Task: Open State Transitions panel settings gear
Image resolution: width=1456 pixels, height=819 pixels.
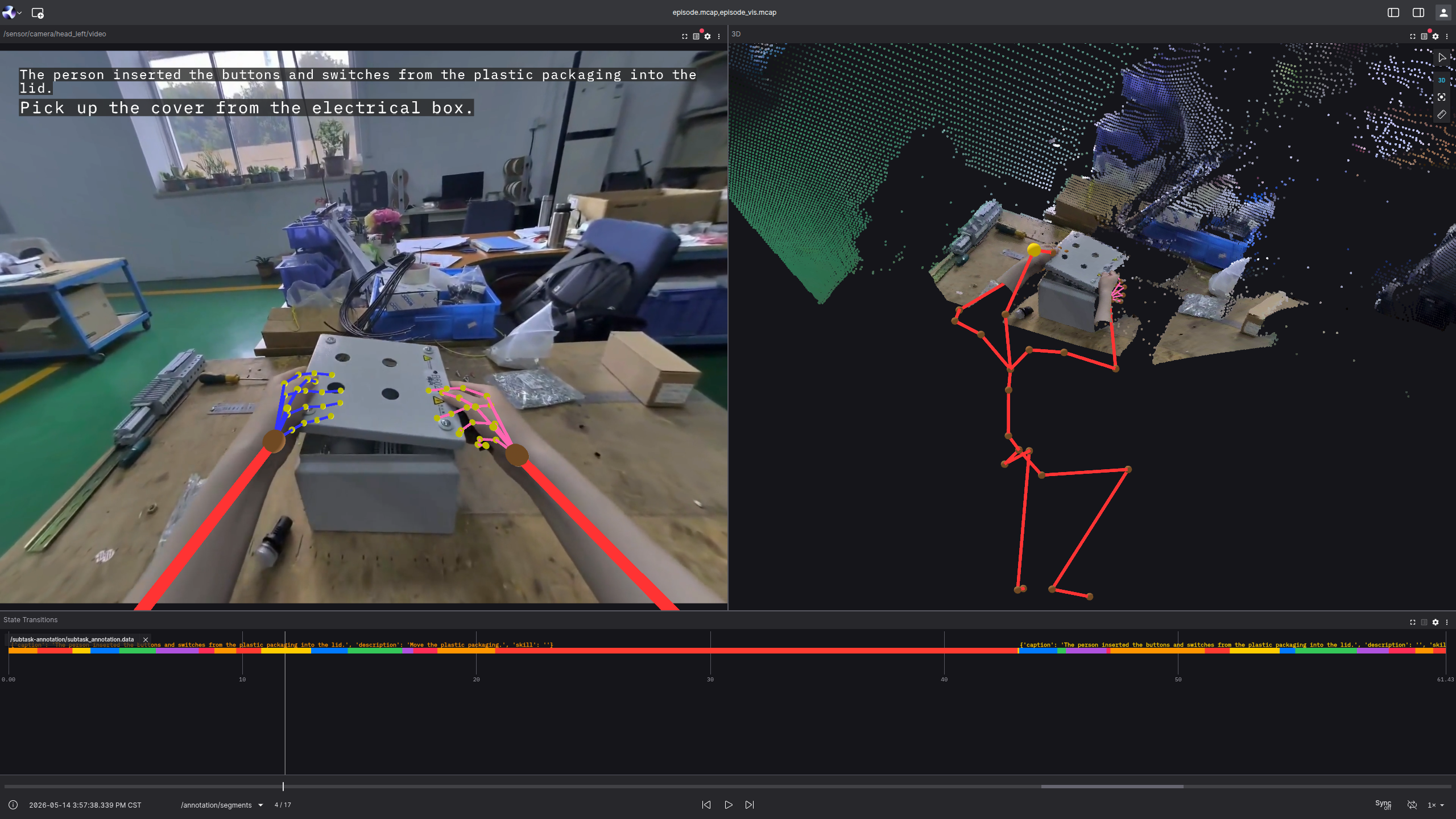Action: (1436, 622)
